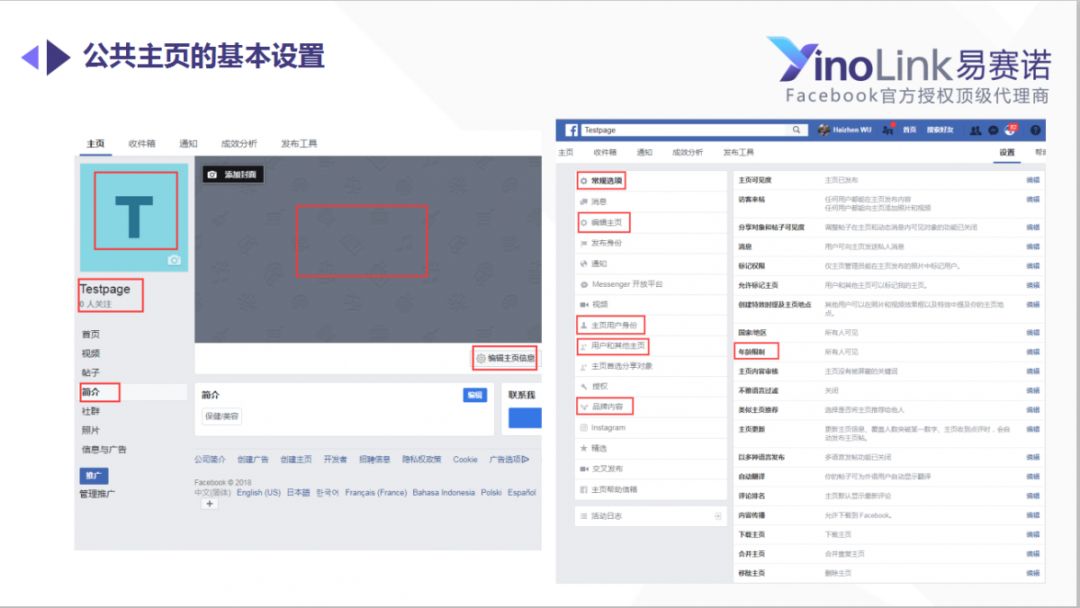
Task: Click the globe icon beside 通知 in sidebar
Action: pos(583,264)
